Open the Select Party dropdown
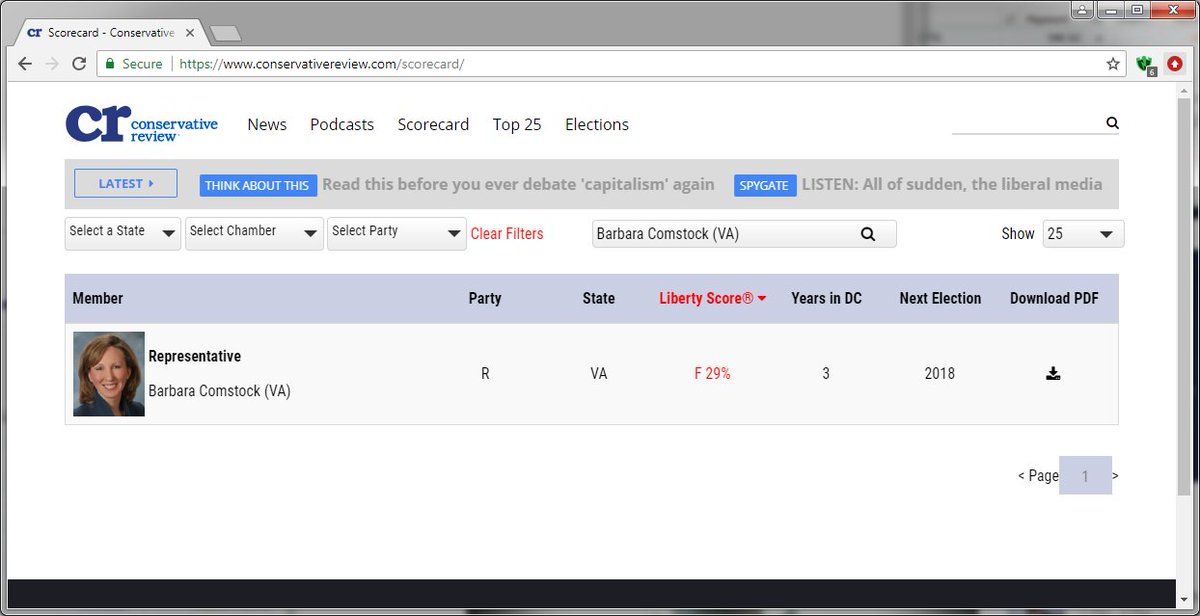Viewport: 1200px width, 616px height. click(397, 233)
